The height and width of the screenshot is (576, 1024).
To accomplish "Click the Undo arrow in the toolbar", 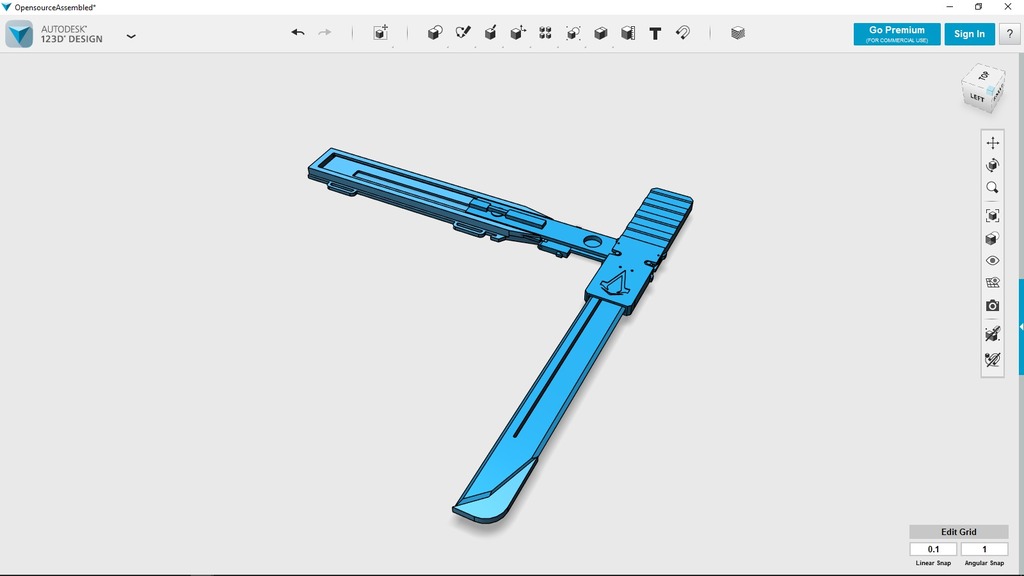I will pos(298,33).
